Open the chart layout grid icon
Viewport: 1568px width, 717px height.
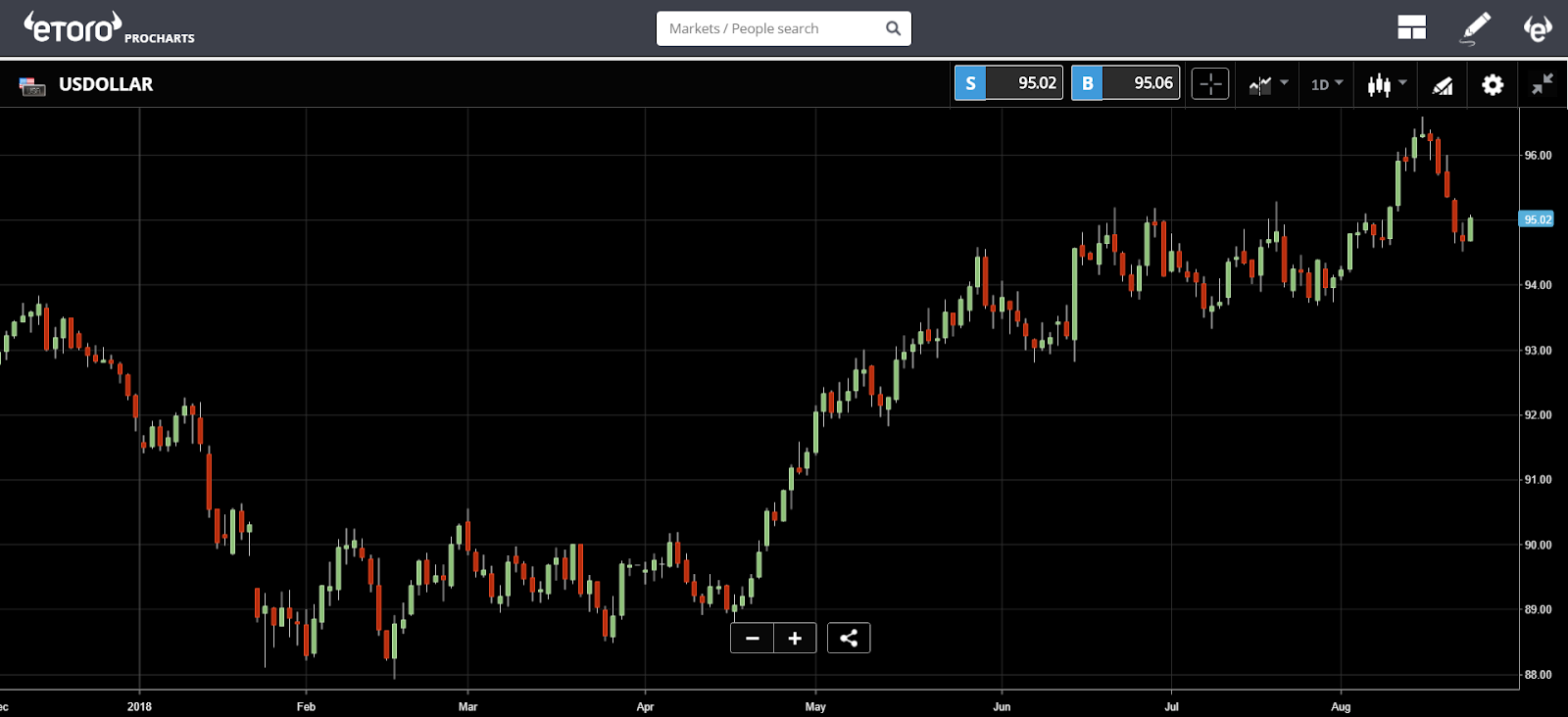pyautogui.click(x=1411, y=28)
